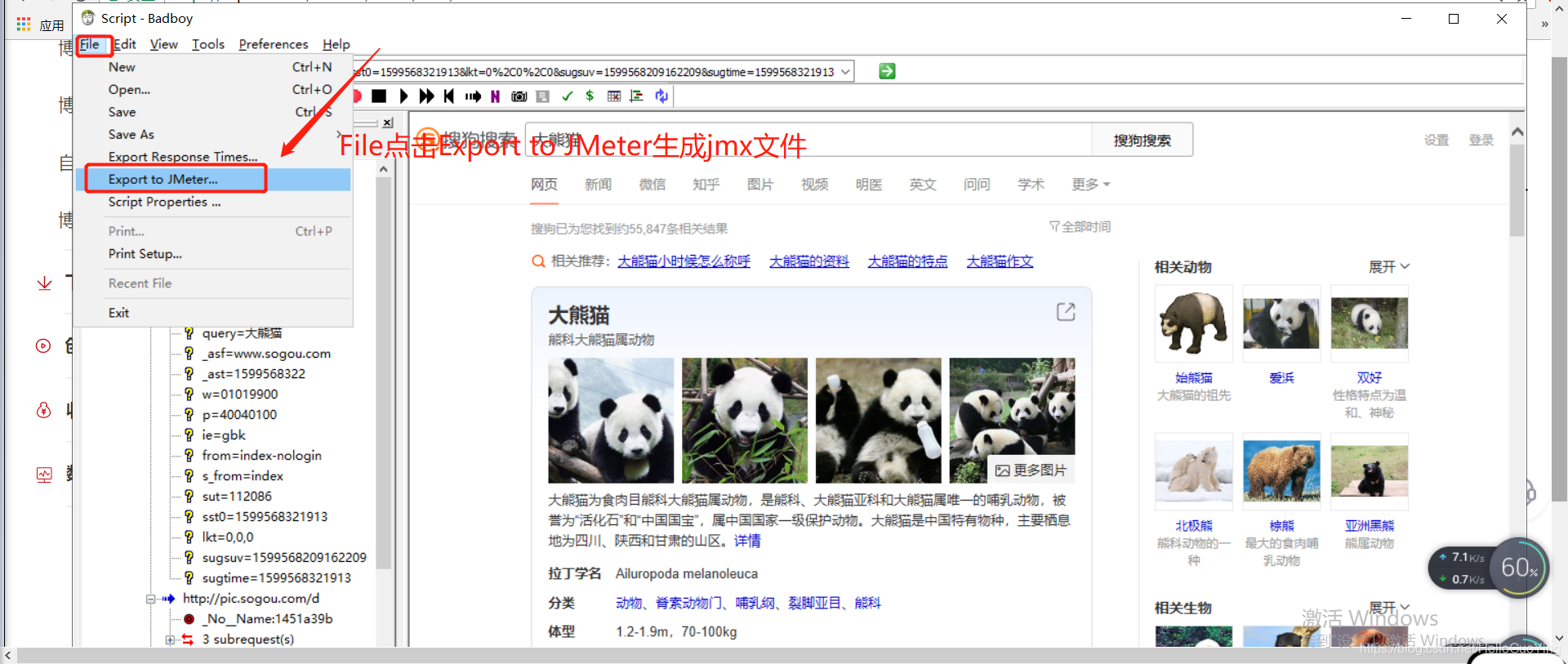Collapse the http://pic.sogou.com/d tree node
Screen dimensions: 1568x664
[x=151, y=599]
